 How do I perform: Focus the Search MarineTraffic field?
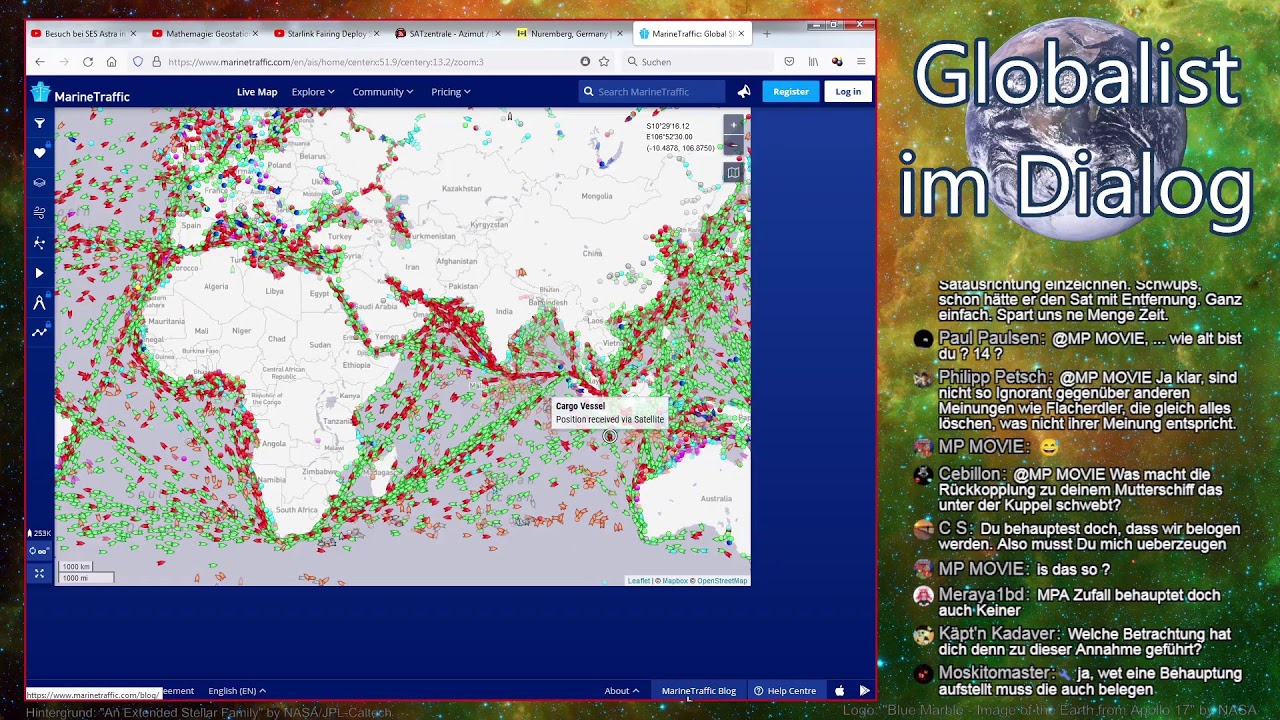point(652,92)
